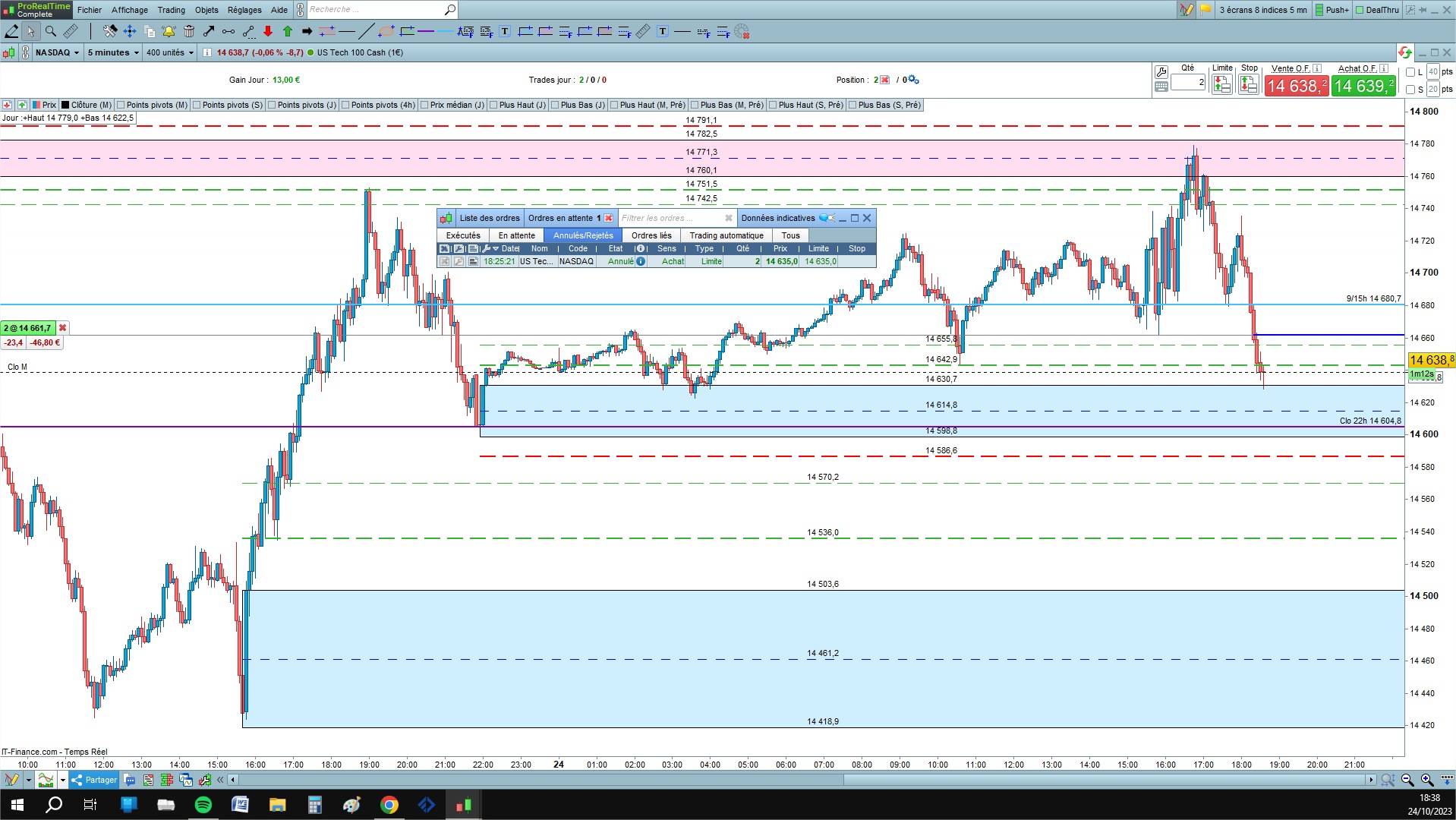Click the horizontal chart scrollbar
This screenshot has width=1456, height=820.
[x=803, y=780]
